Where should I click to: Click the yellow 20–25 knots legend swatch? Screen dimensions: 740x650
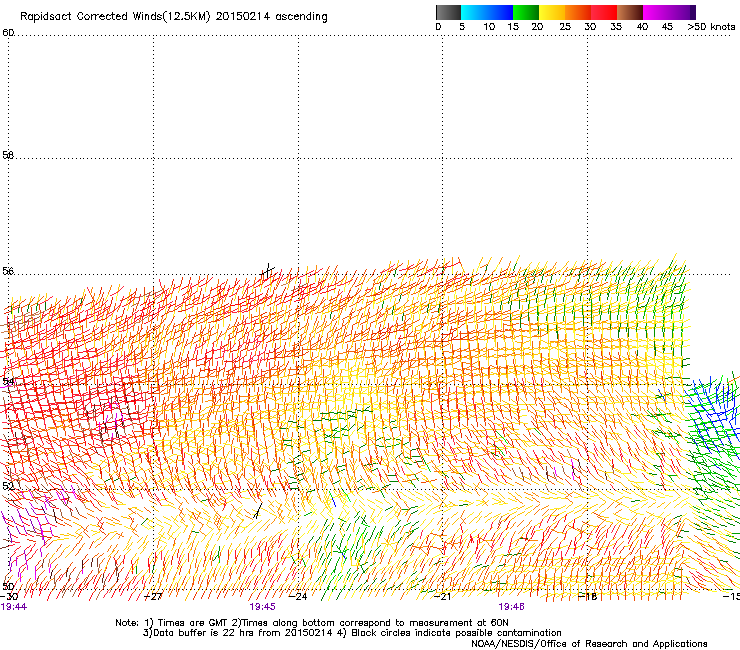[552, 12]
